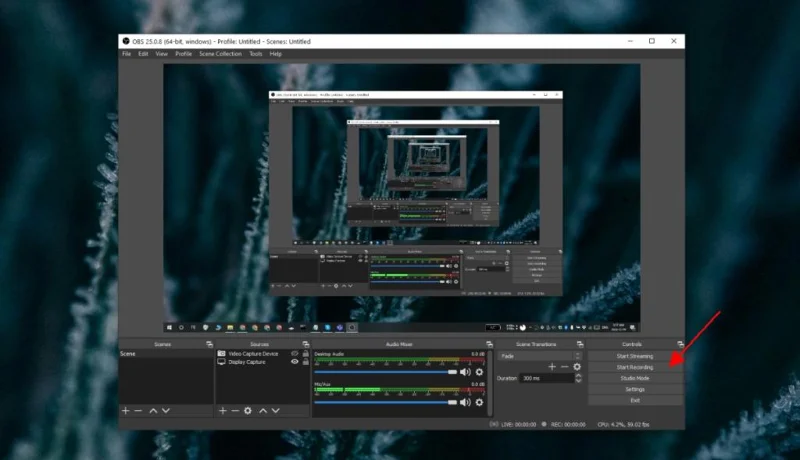
Task: Click the LIVE 00:00:00 status text
Action: point(518,424)
